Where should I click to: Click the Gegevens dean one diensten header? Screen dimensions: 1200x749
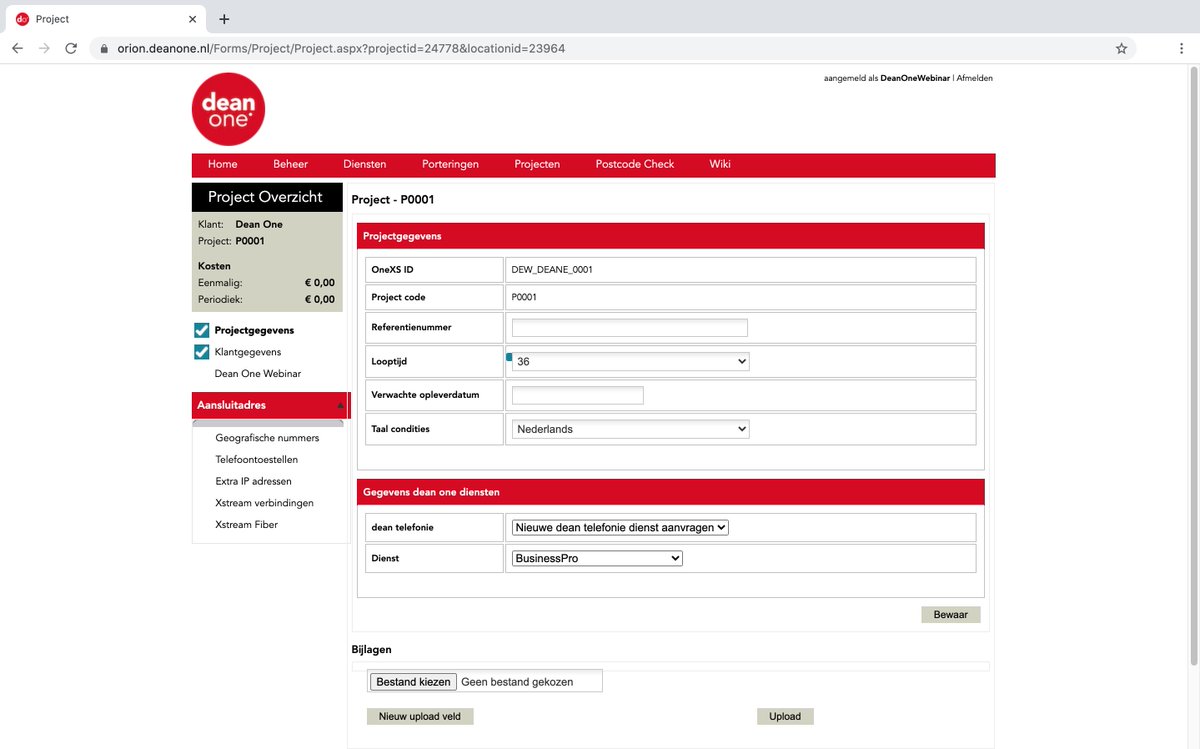pos(671,492)
